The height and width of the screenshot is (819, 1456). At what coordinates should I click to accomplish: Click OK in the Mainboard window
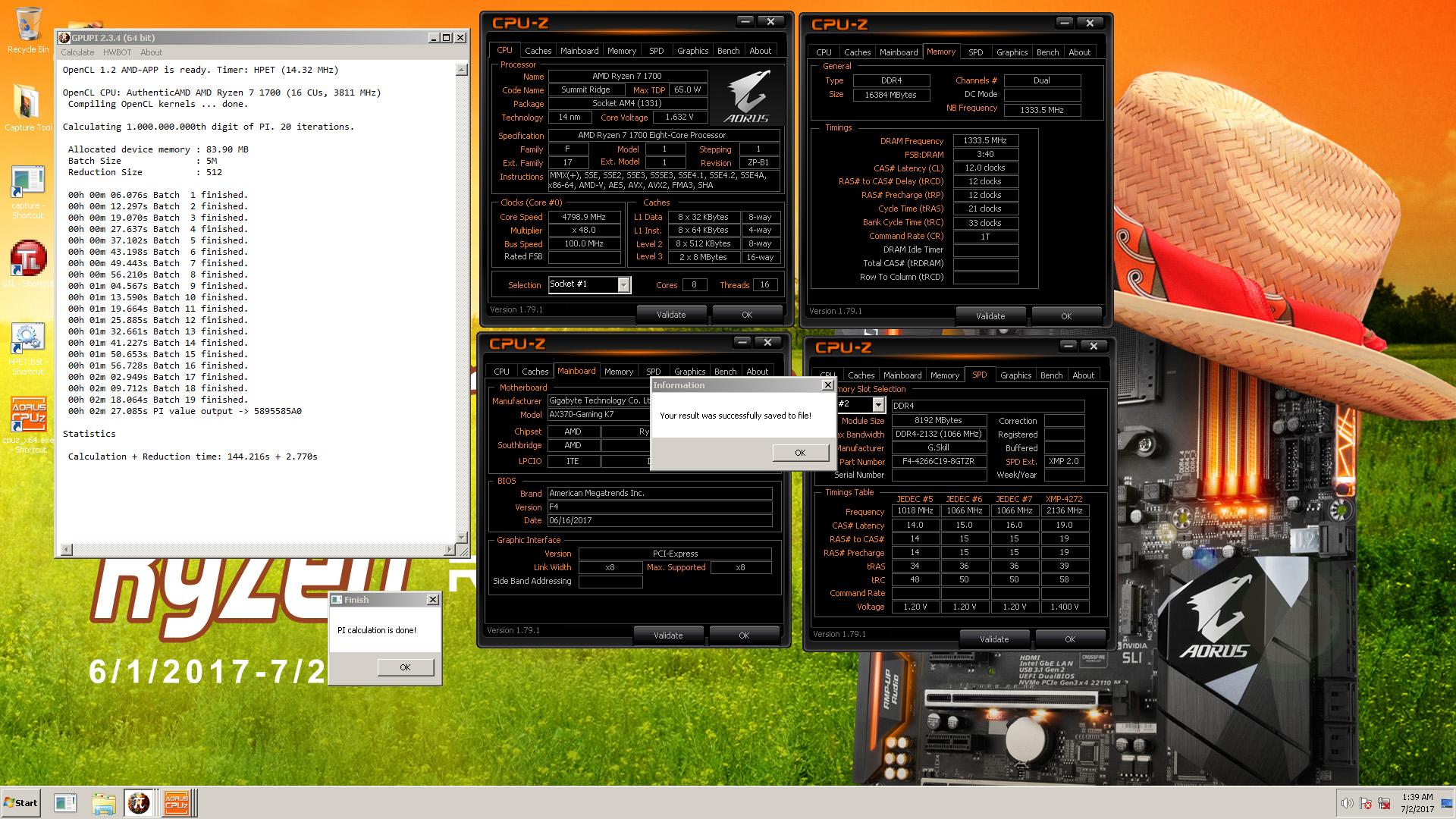(x=744, y=635)
